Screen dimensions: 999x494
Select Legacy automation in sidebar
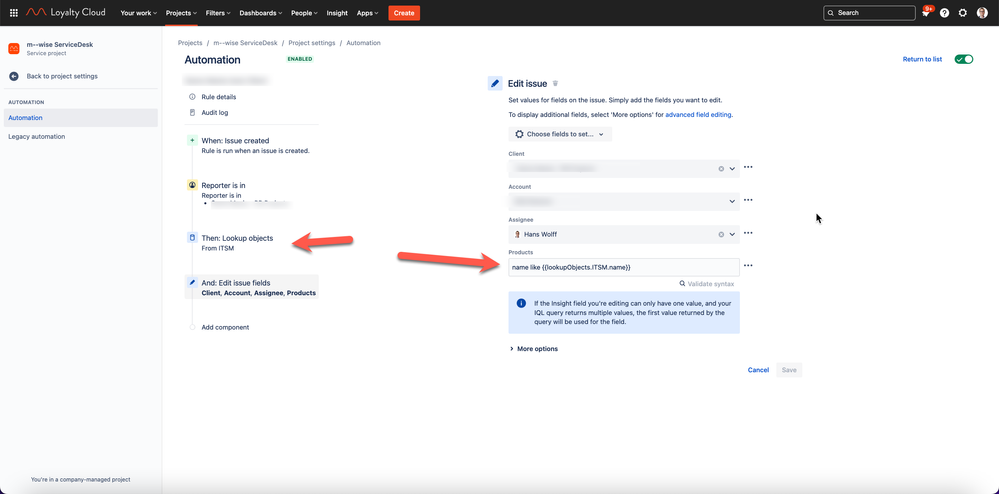[x=36, y=136]
